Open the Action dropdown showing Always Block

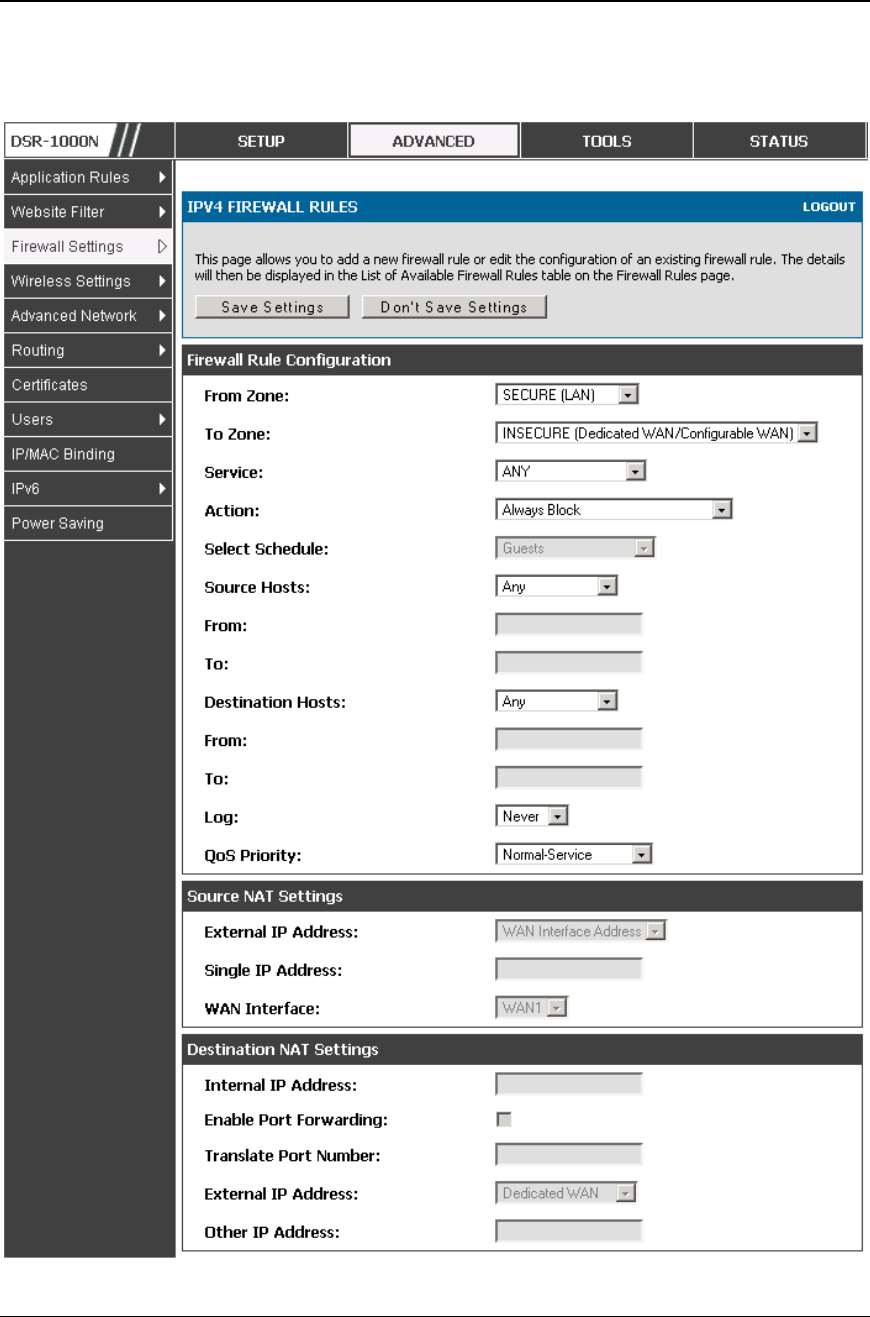coord(614,510)
